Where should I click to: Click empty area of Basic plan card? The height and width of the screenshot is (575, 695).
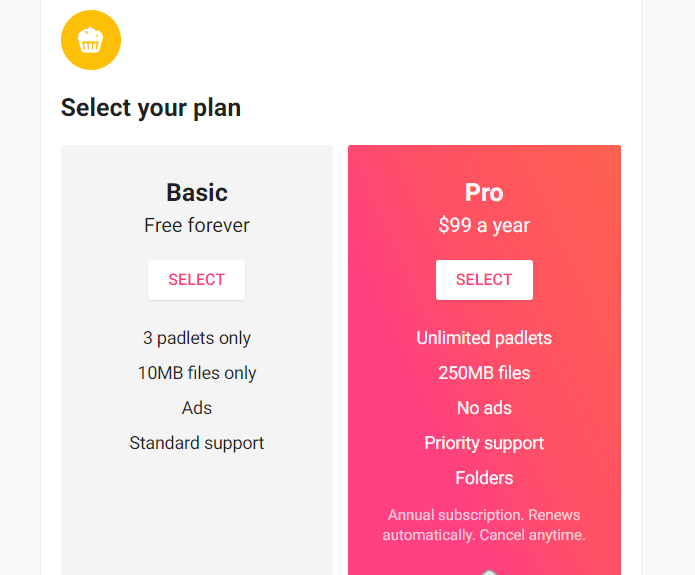(x=197, y=514)
